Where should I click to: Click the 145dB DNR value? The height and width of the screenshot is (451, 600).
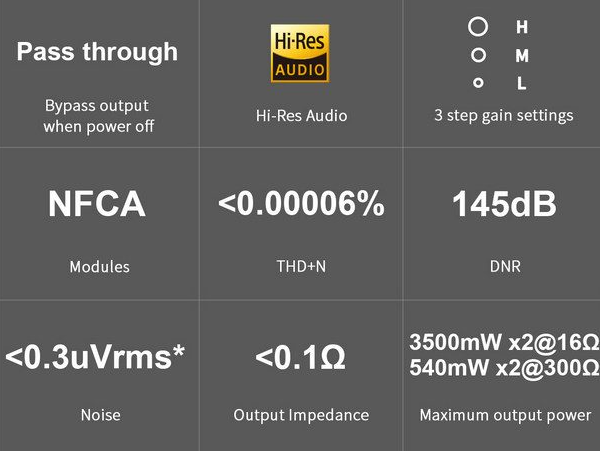pyautogui.click(x=504, y=204)
